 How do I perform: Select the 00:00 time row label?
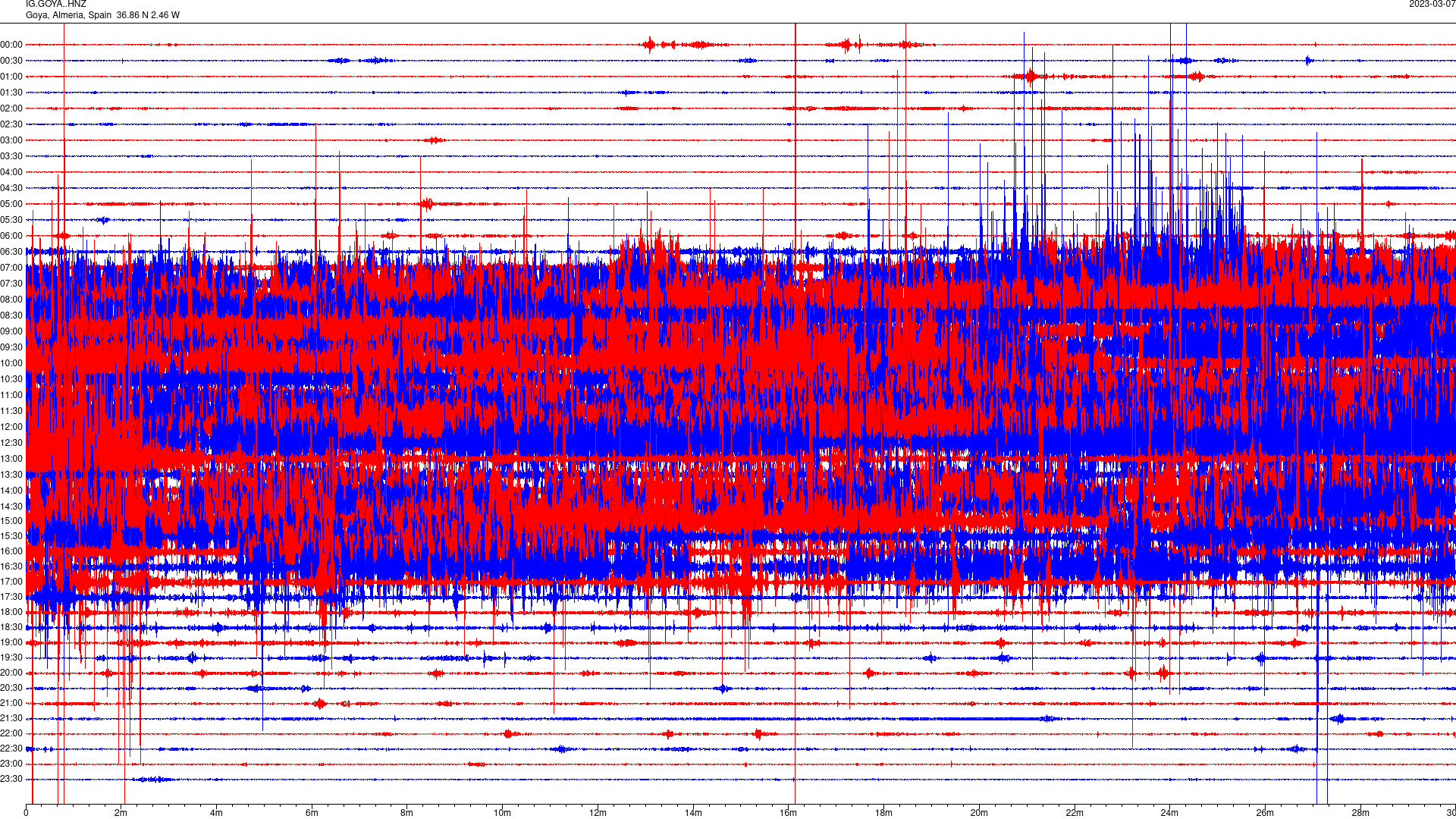pos(11,45)
